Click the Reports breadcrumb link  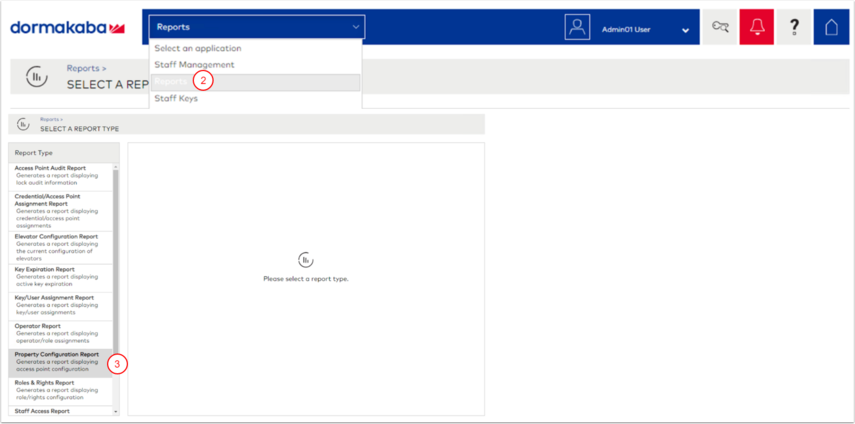coord(84,69)
